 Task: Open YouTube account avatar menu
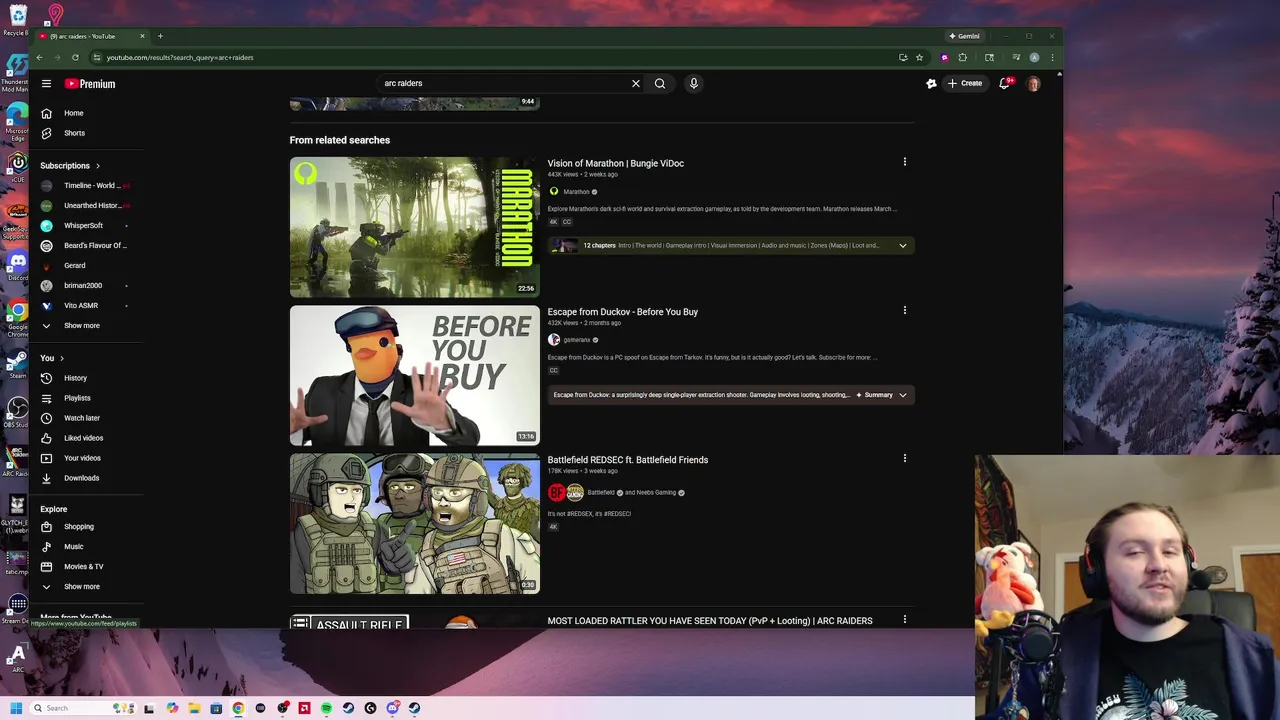coord(1033,84)
